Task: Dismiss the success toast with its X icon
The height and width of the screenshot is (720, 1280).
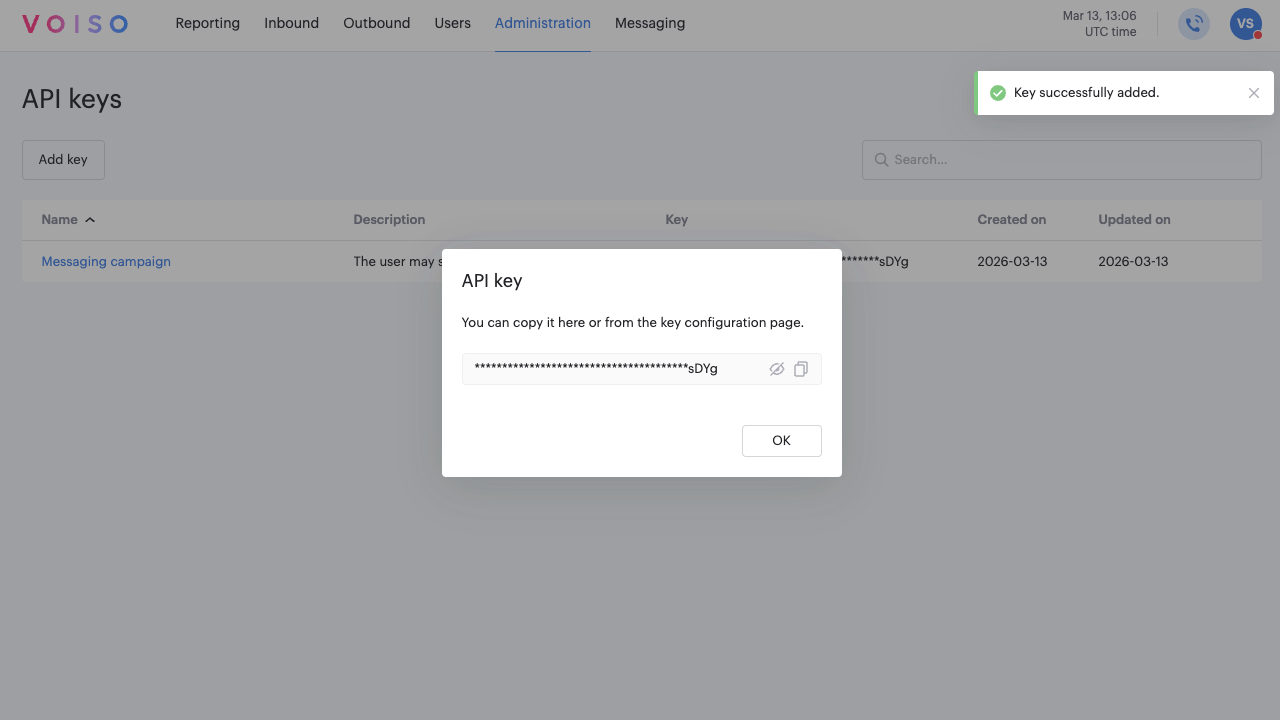Action: [x=1253, y=92]
